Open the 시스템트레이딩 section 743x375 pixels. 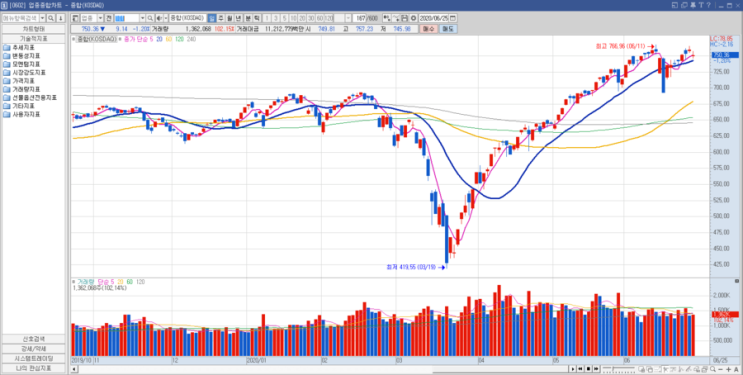click(x=33, y=358)
